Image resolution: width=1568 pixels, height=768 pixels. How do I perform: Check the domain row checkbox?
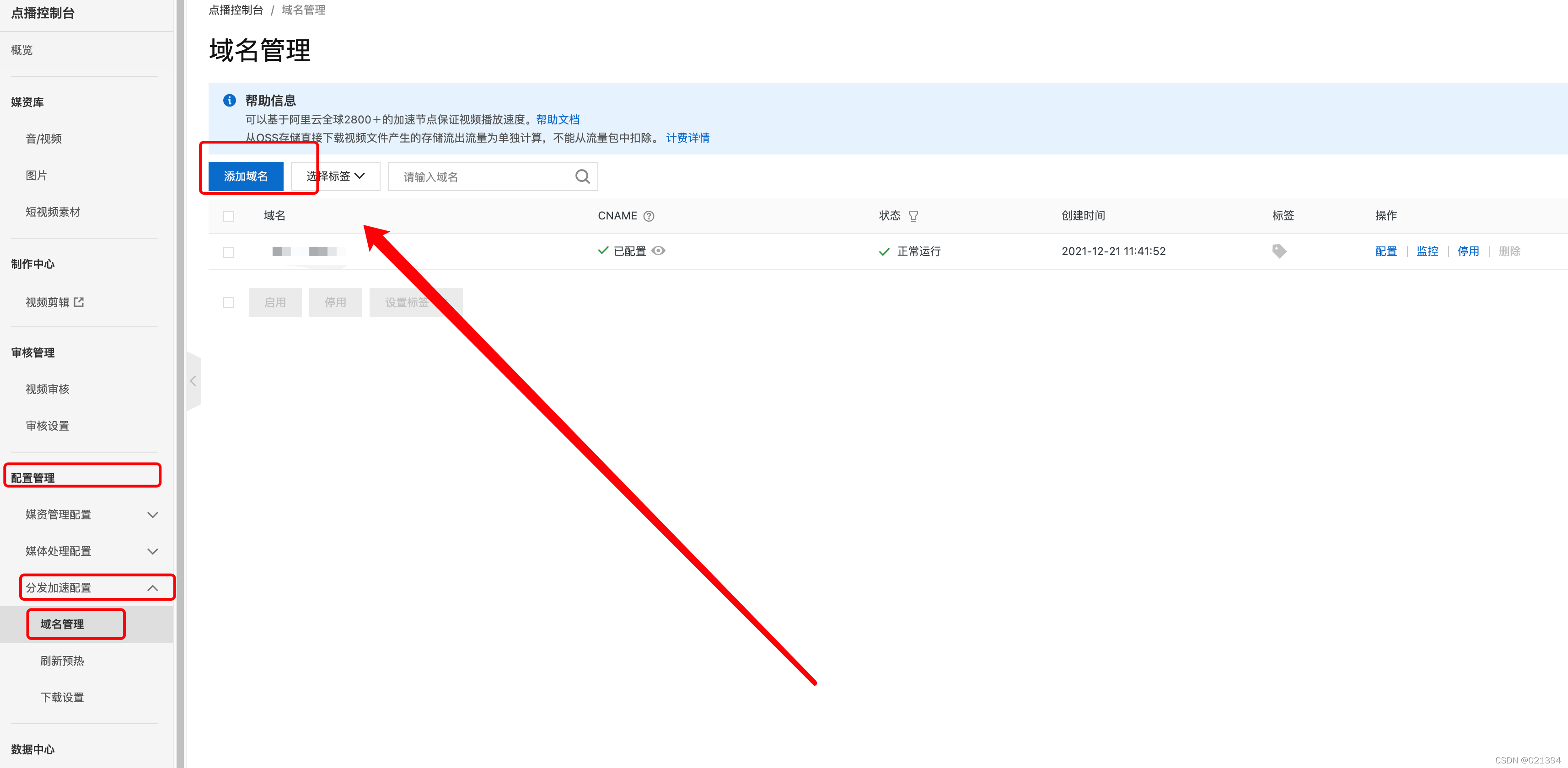229,252
